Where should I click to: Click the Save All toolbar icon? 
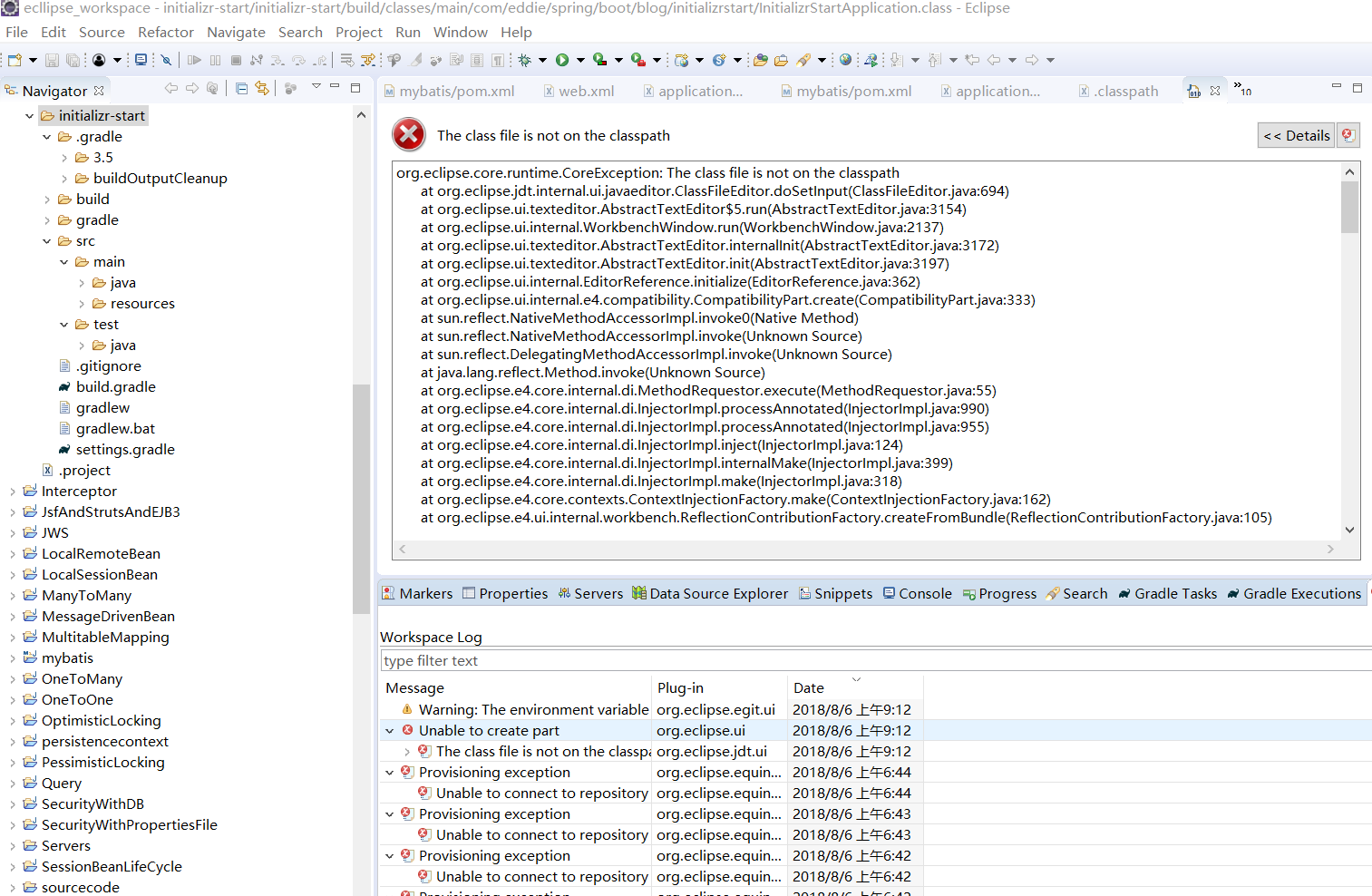[73, 60]
